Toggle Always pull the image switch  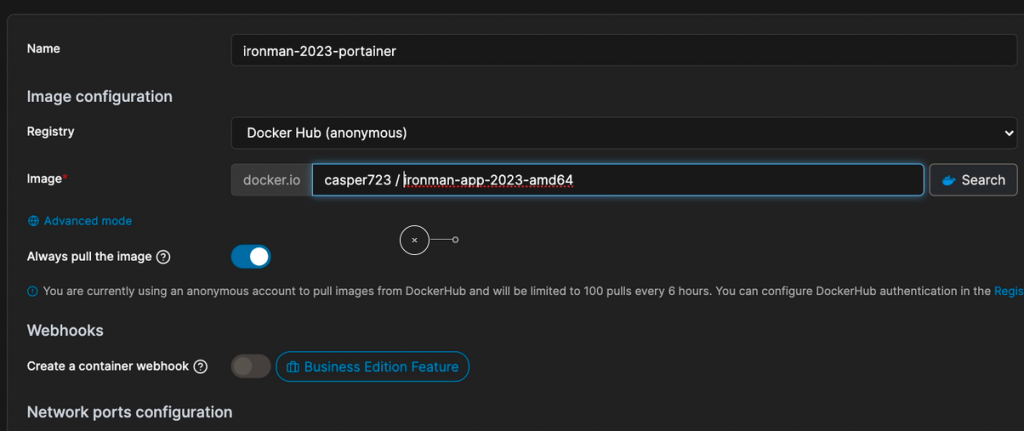(251, 257)
